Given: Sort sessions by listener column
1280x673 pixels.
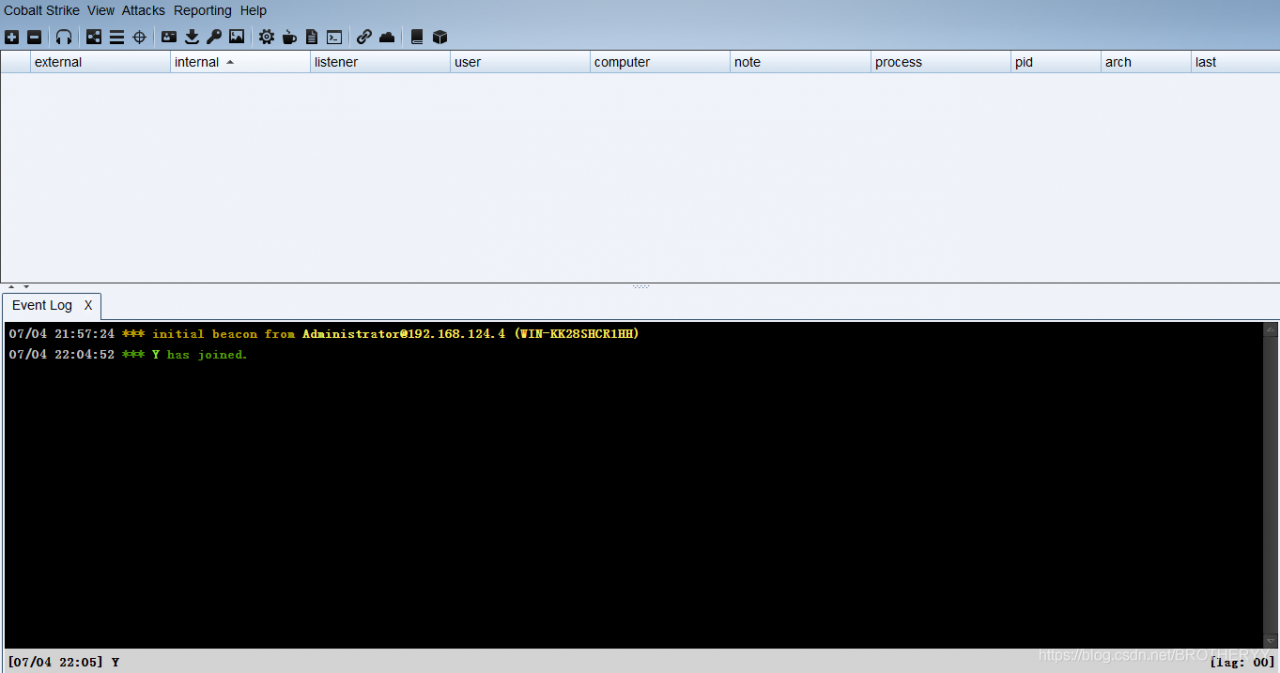Looking at the screenshot, I should coord(380,62).
